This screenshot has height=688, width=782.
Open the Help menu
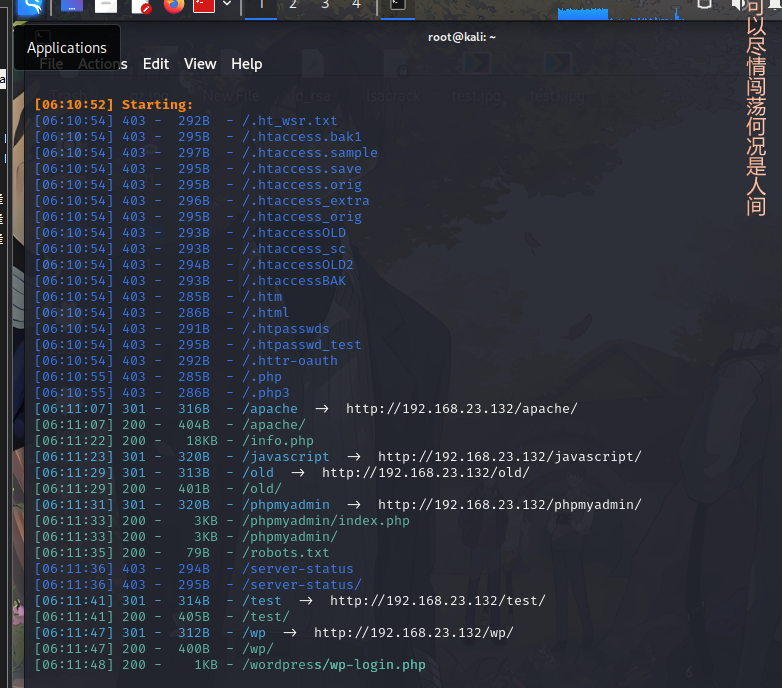point(246,63)
